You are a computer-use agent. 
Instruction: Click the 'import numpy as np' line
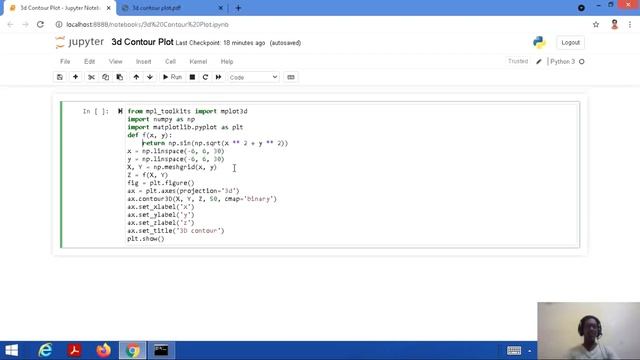click(x=161, y=119)
